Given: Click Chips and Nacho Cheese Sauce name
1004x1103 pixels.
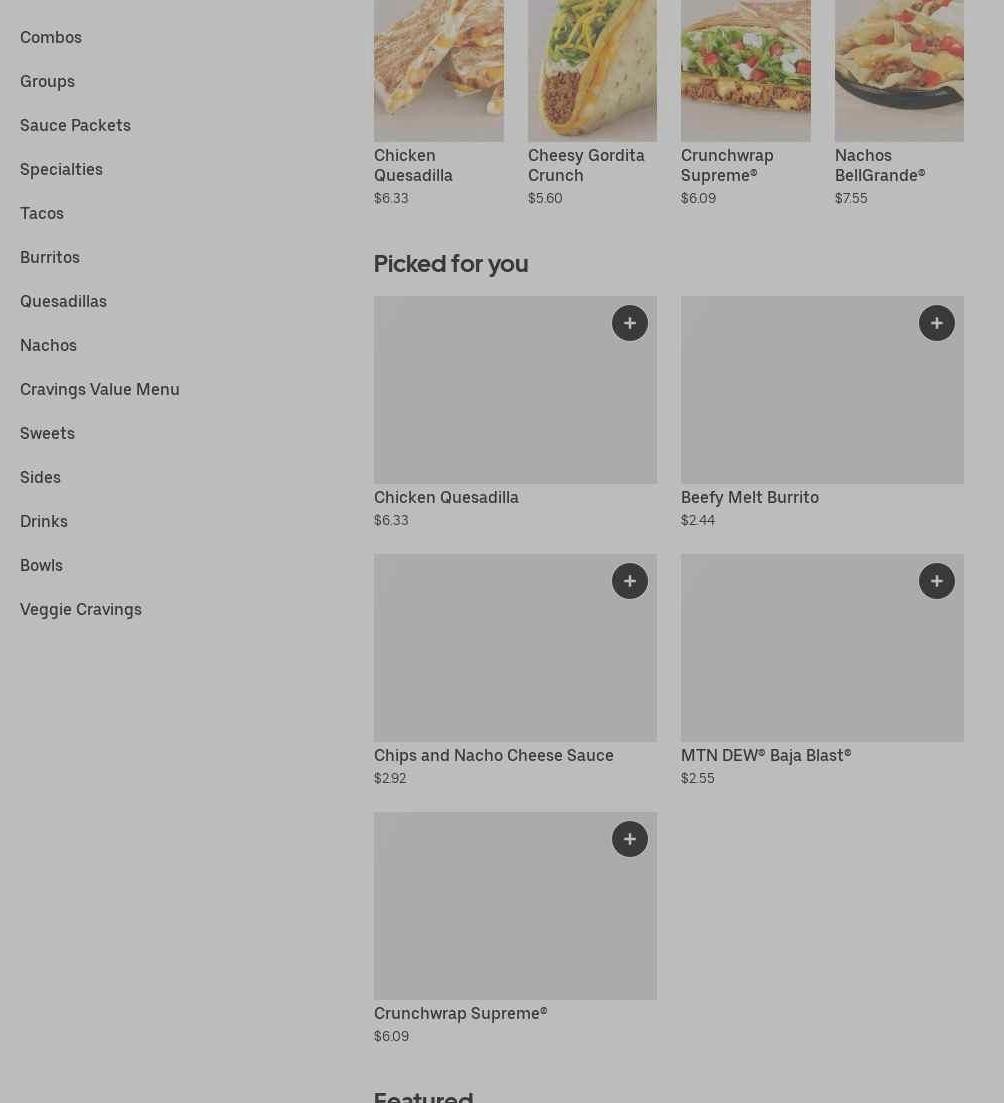Looking at the screenshot, I should [494, 755].
